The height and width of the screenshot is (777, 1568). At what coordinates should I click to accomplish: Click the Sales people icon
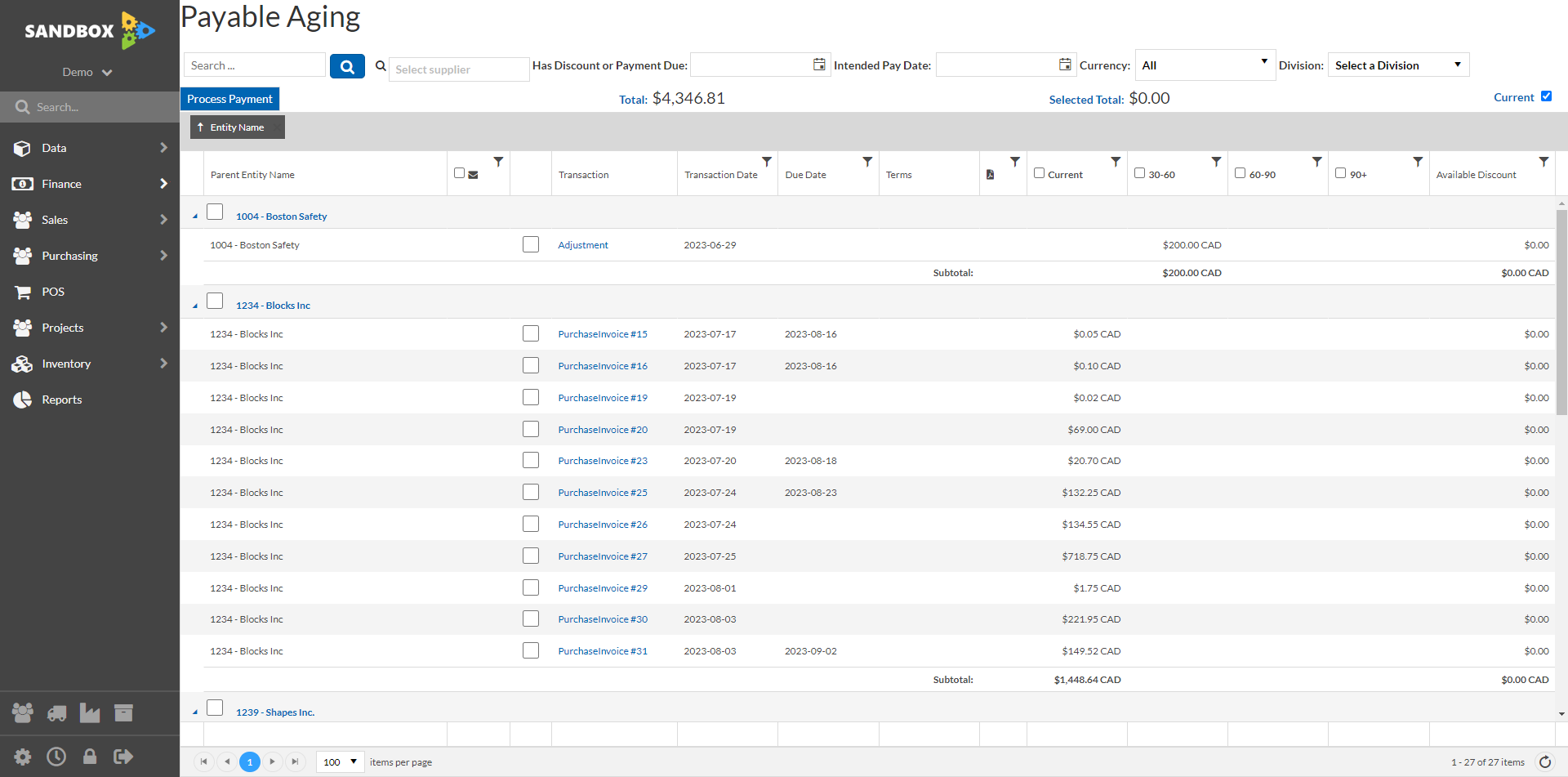pos(22,220)
